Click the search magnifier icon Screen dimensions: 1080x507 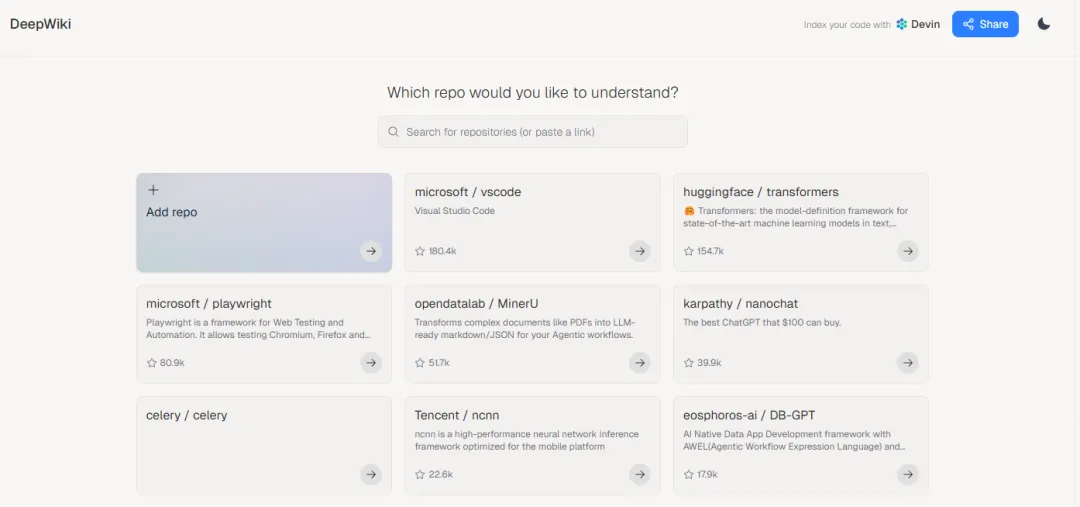393,132
